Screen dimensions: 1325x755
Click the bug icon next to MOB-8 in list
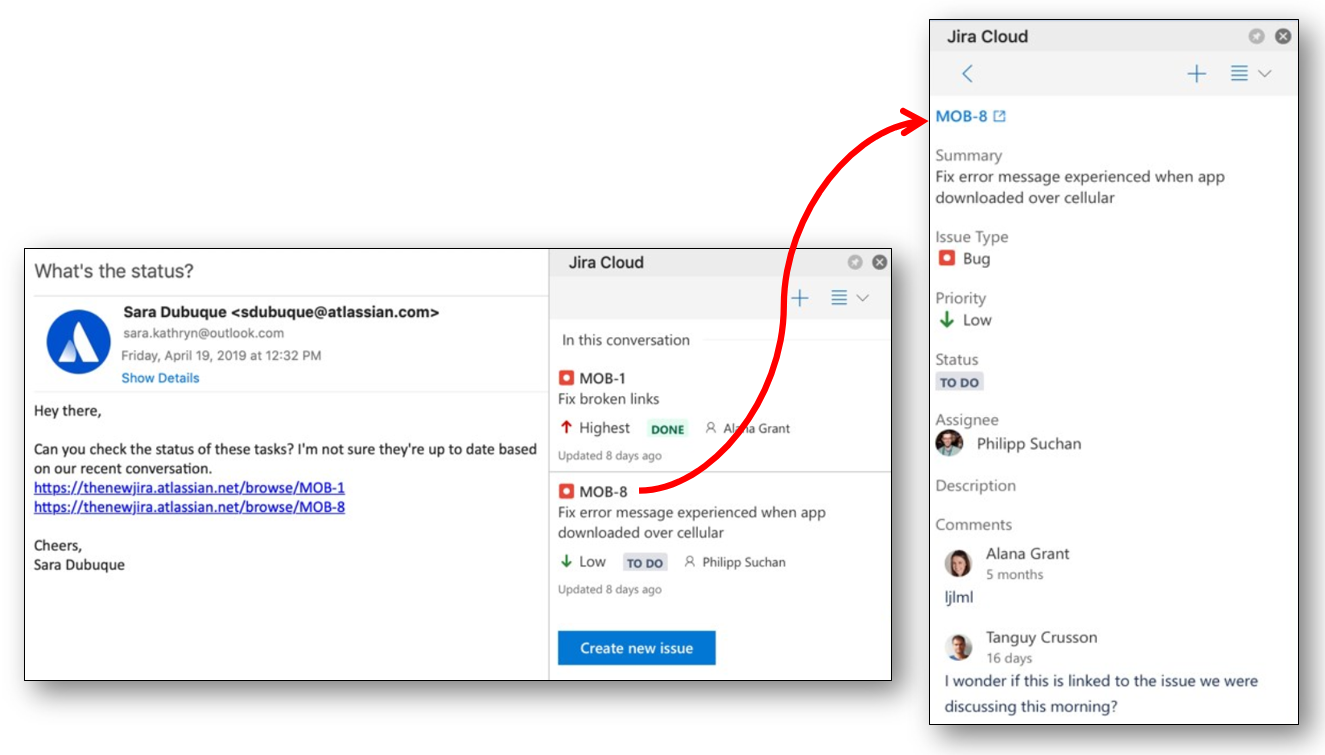tap(566, 491)
